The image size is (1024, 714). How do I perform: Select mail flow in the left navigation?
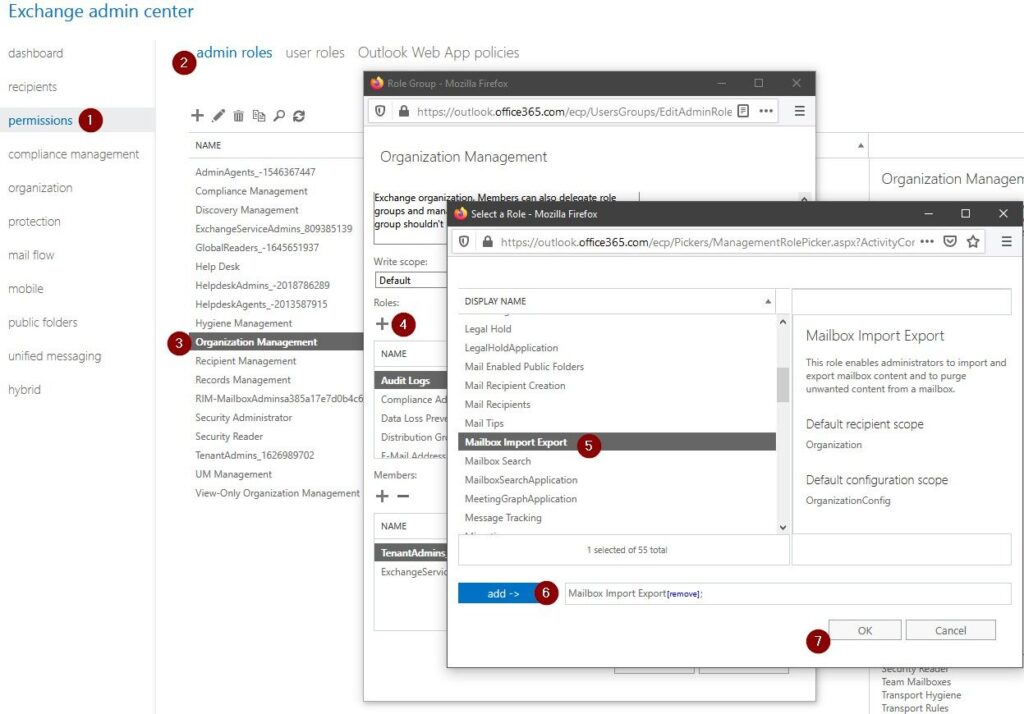click(31, 255)
